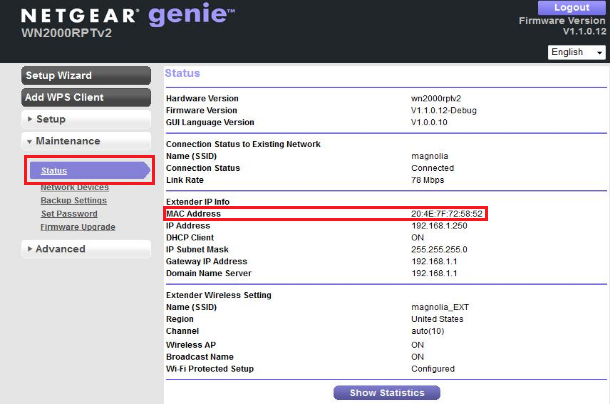Go to Set Password page
This screenshot has height=404, width=610.
click(69, 214)
